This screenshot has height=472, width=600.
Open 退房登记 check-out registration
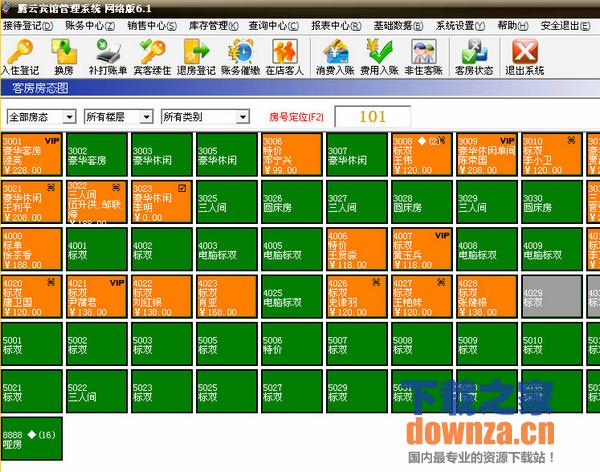pyautogui.click(x=195, y=56)
